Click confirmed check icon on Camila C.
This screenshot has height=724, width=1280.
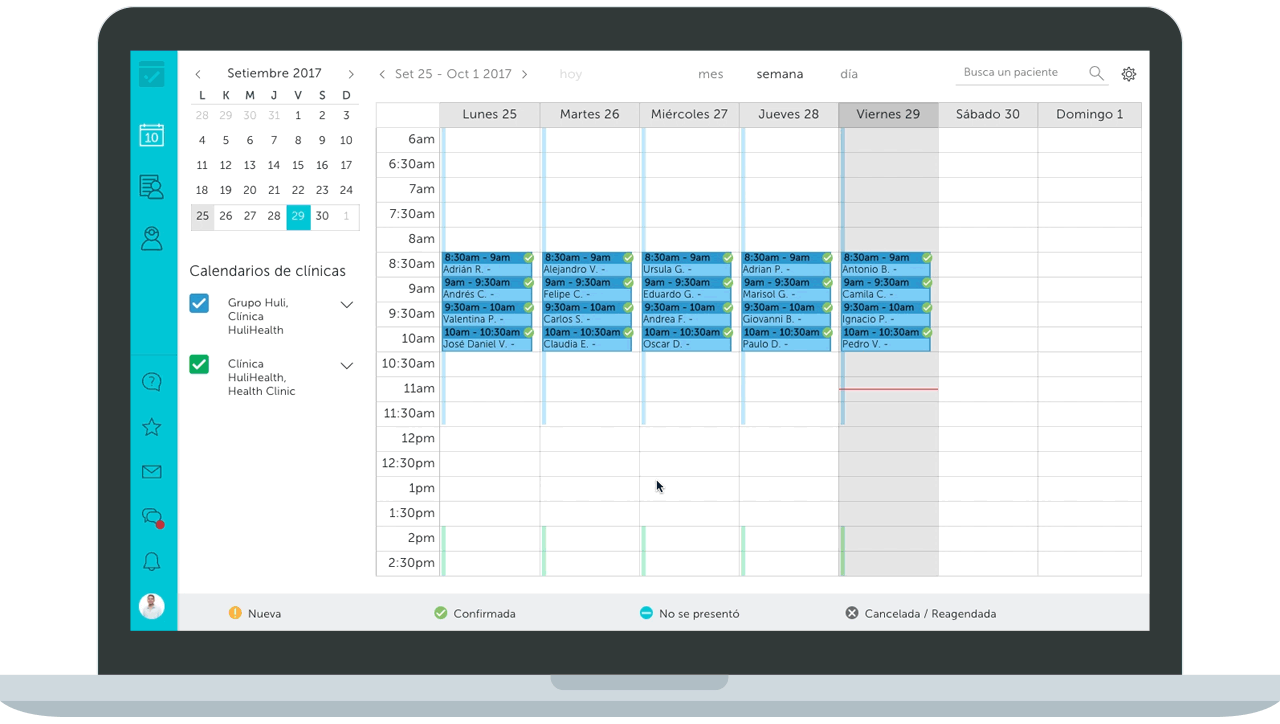927,283
